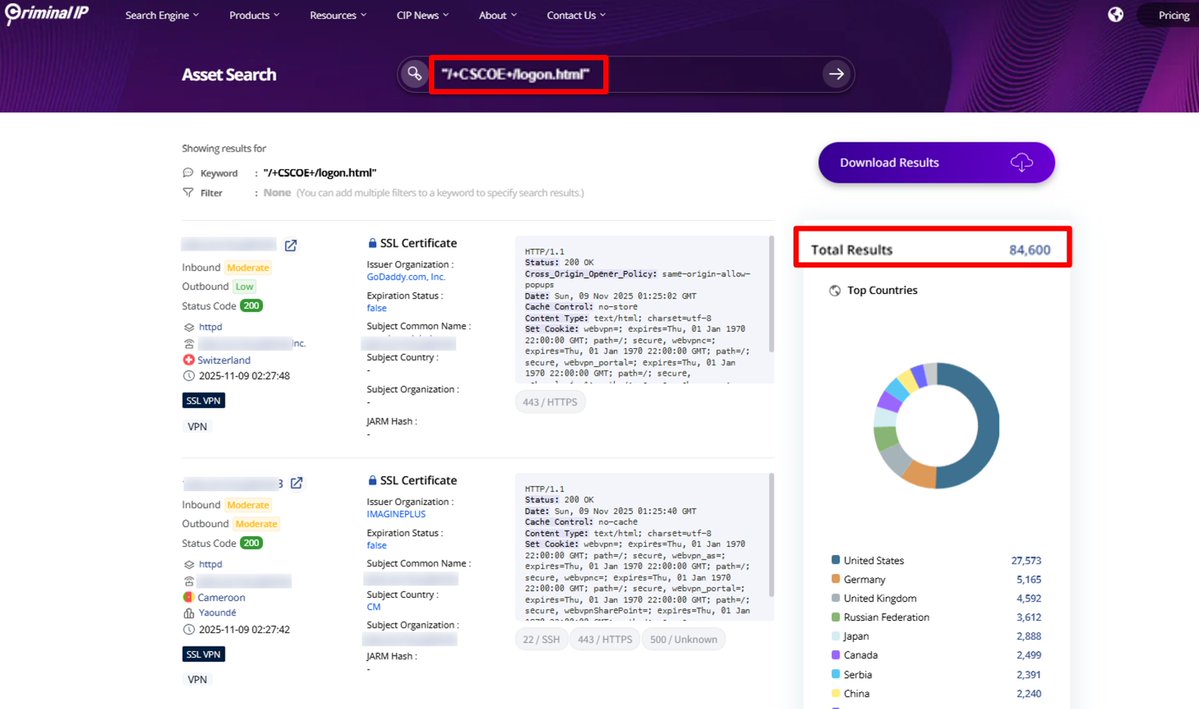Click the cloud download icon
This screenshot has width=1199, height=709.
1022,162
